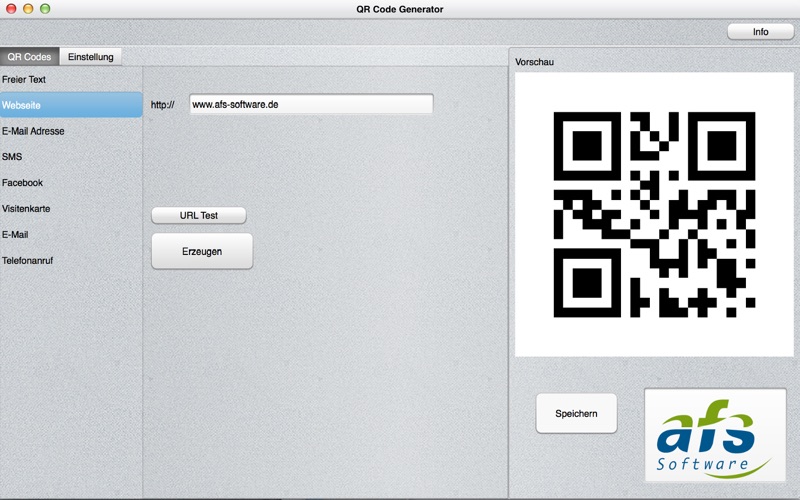The image size is (800, 500).
Task: Select the SMS code type
Action: coord(71,157)
